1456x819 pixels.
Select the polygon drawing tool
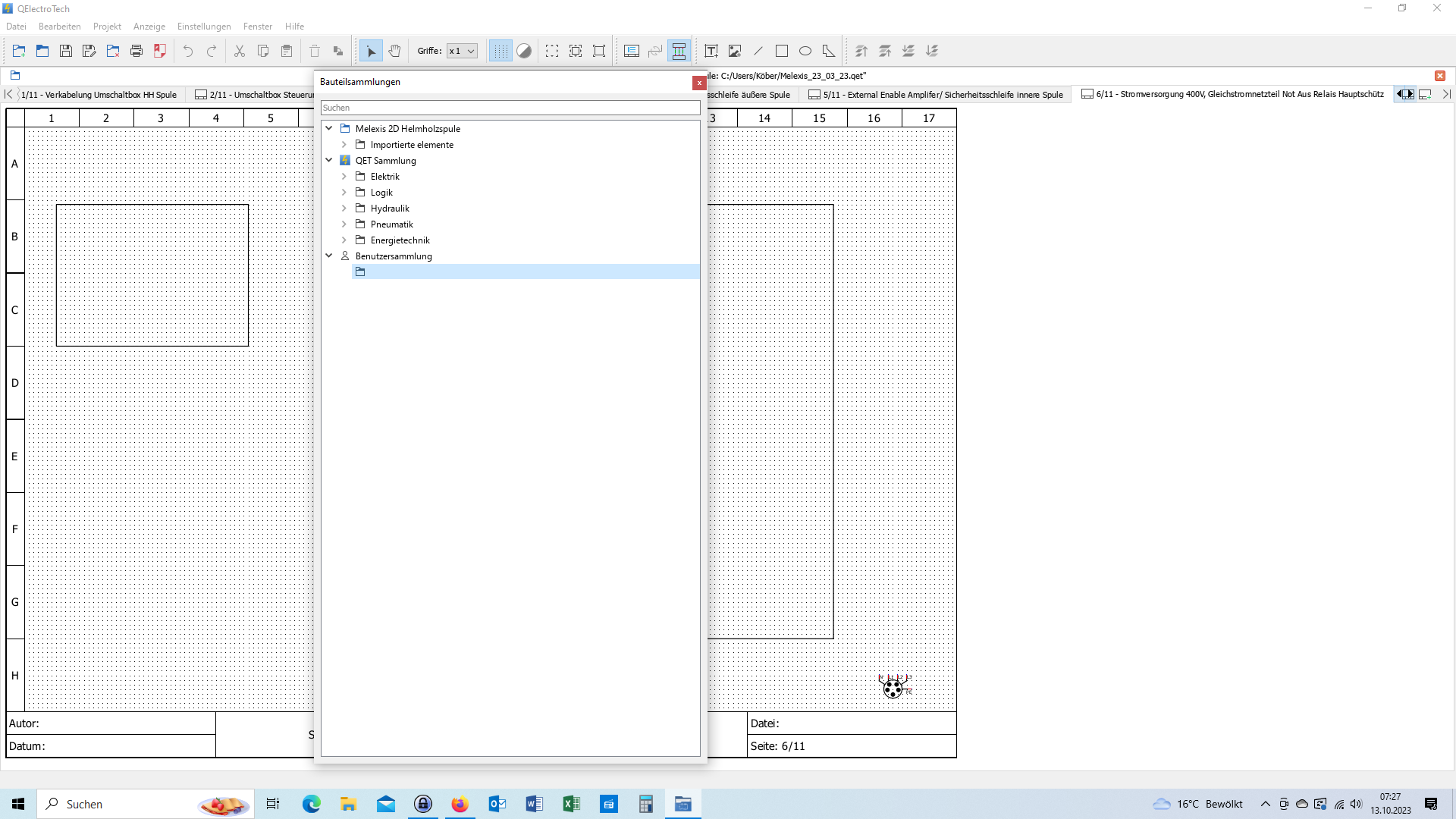coord(829,51)
